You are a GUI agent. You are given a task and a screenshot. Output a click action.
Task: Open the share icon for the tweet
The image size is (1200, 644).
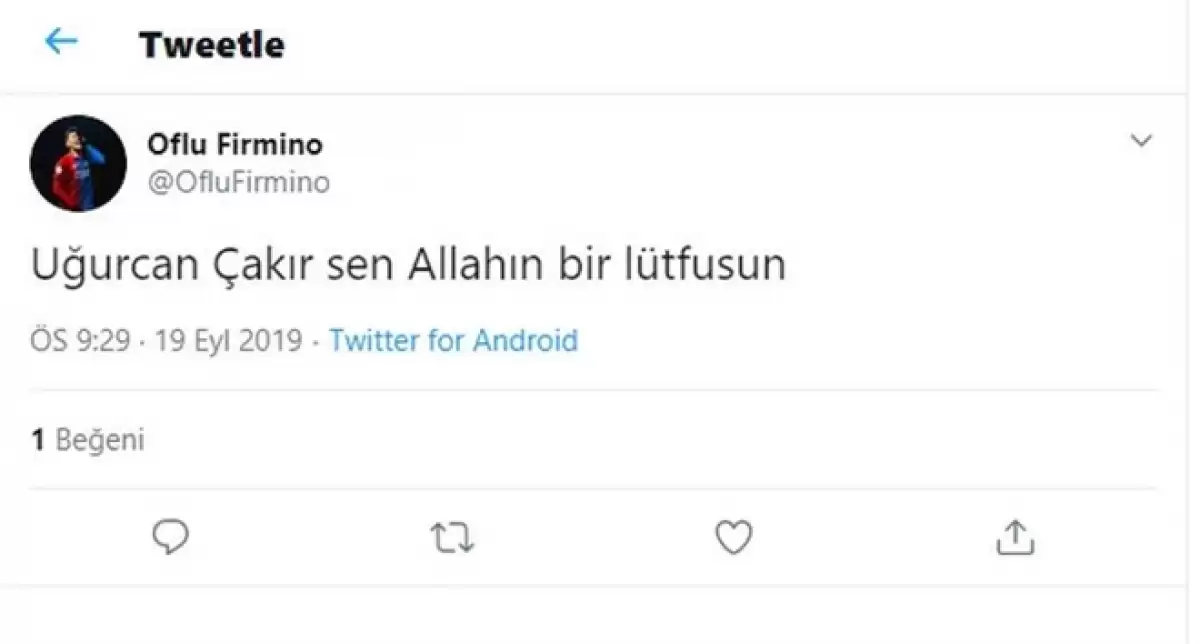[1015, 538]
